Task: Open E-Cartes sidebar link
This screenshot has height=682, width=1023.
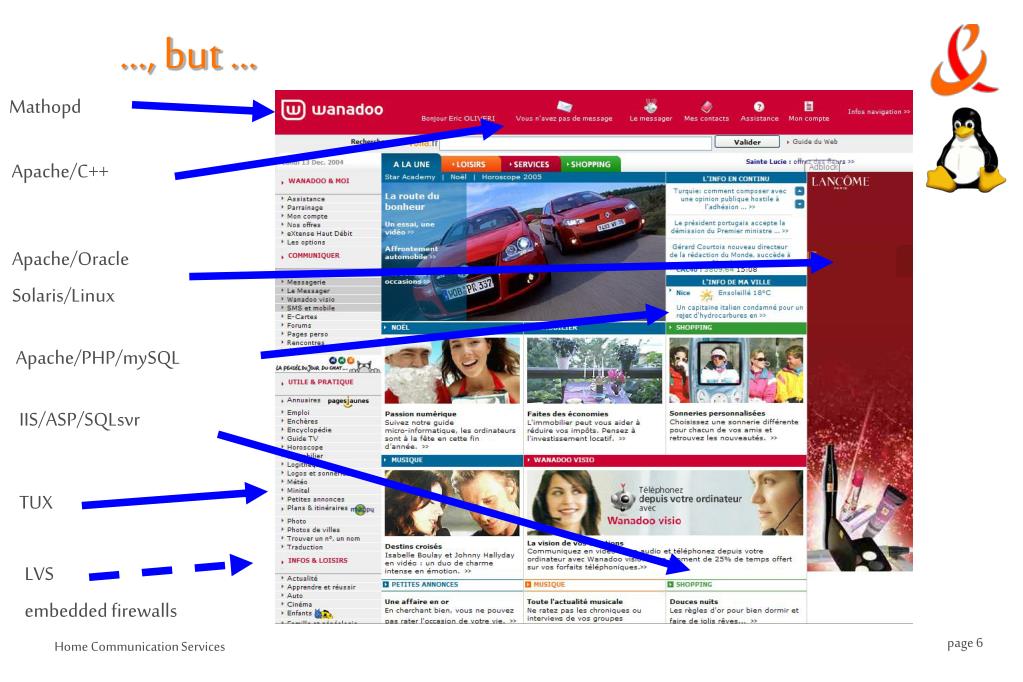Action: (301, 317)
